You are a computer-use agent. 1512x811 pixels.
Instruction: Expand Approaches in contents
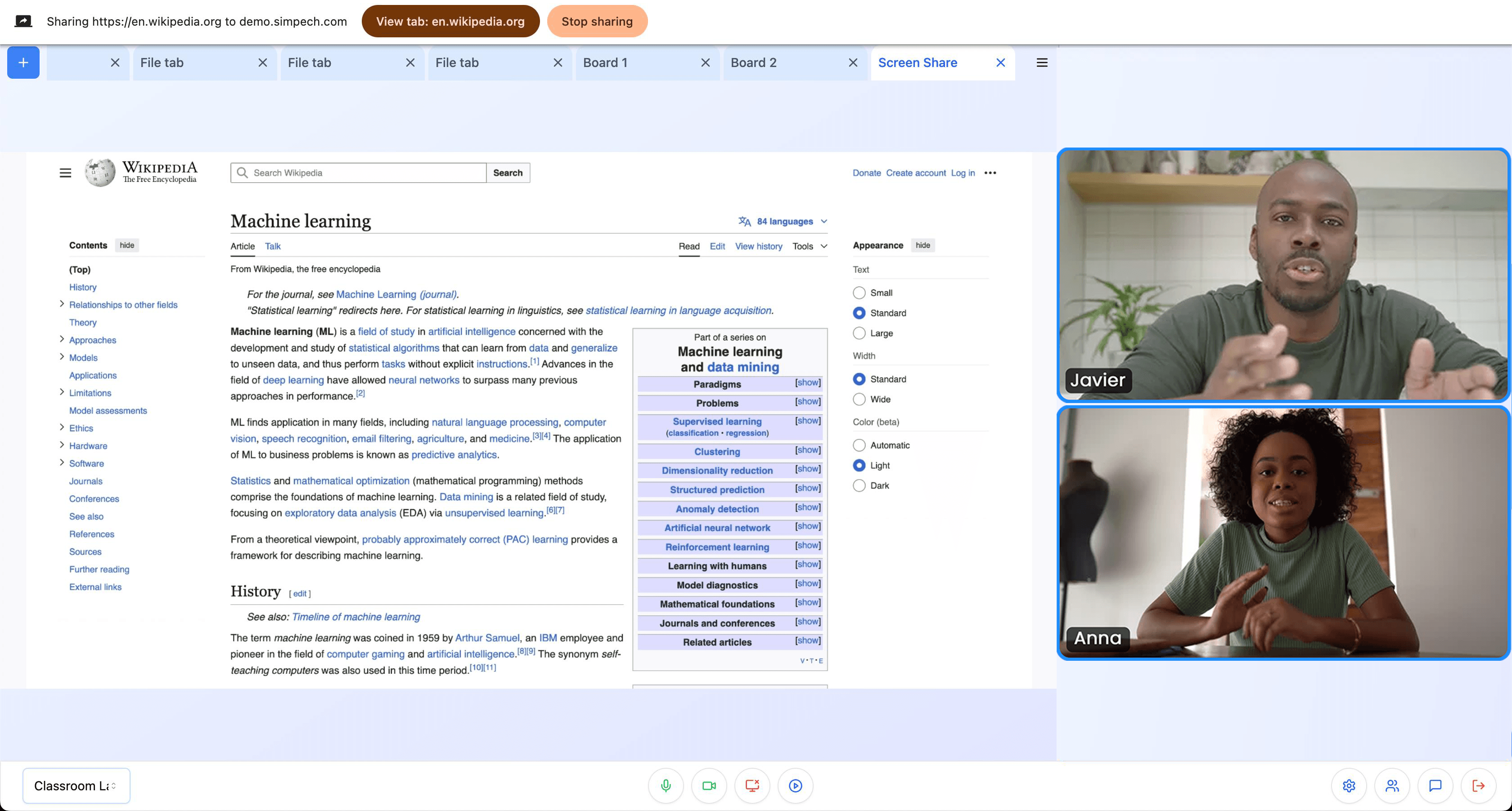point(62,339)
